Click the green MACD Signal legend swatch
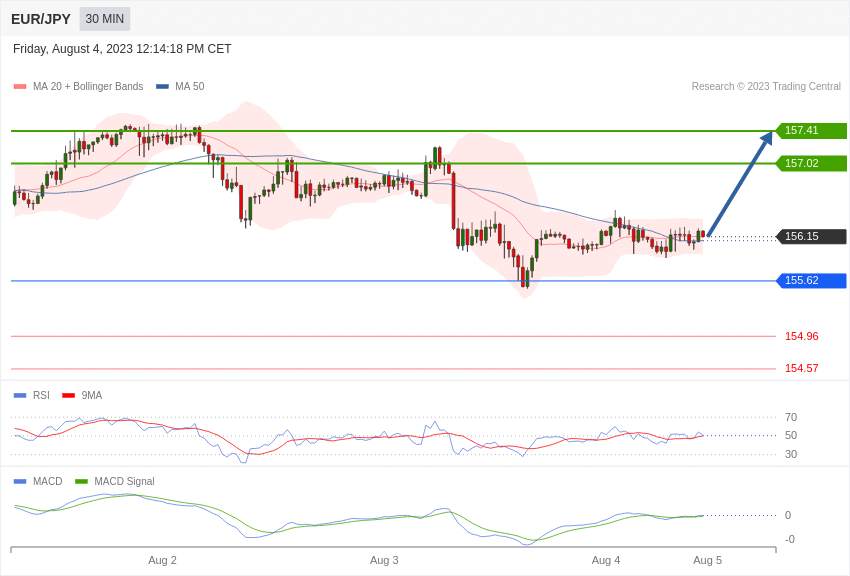Screen dimensions: 850x576 point(81,482)
